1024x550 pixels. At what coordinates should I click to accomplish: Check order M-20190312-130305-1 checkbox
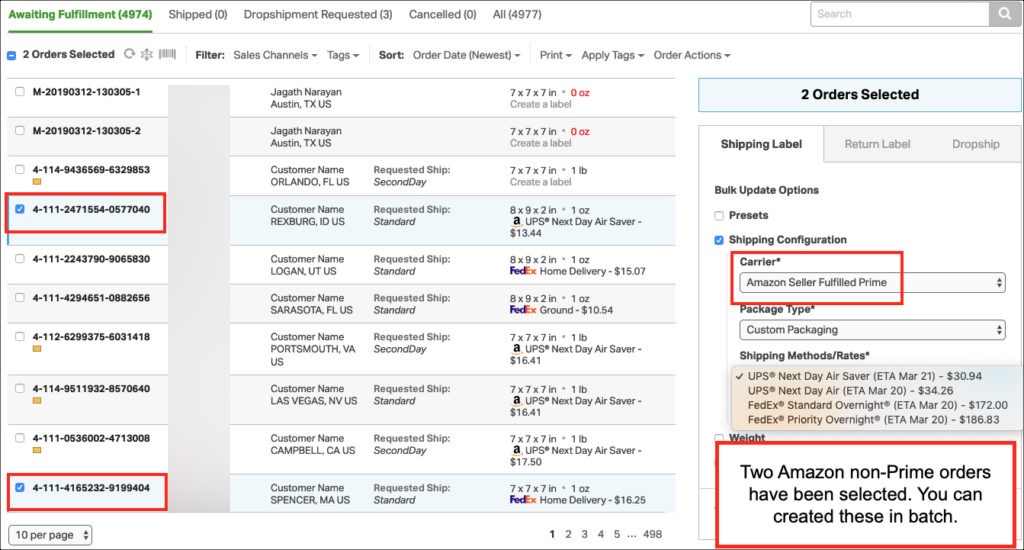point(20,91)
